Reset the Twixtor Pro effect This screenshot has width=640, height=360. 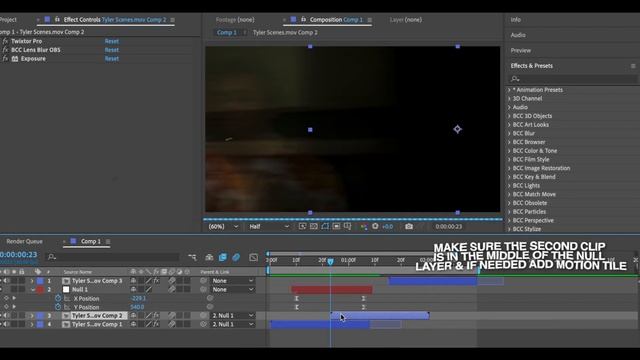[111, 41]
